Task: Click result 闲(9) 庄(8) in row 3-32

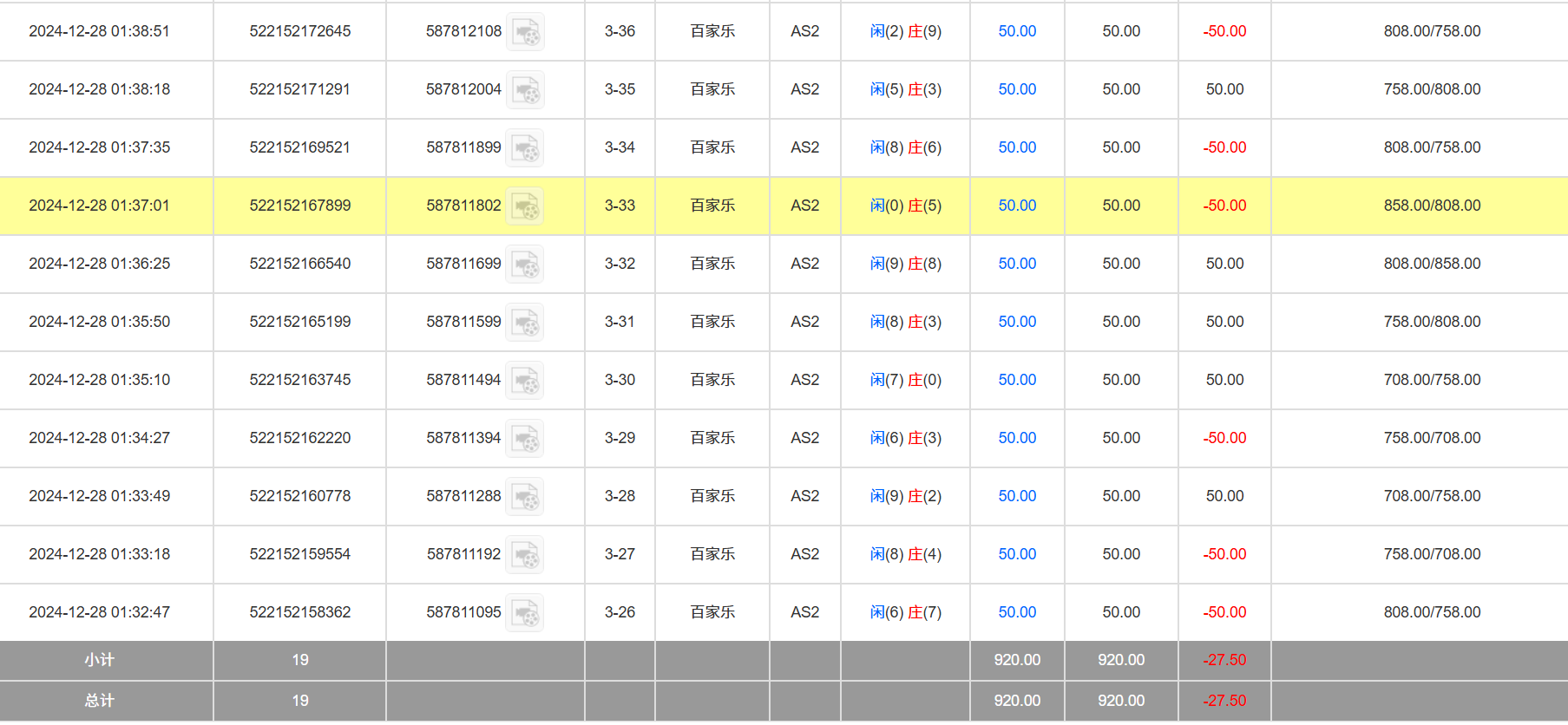Action: point(905,264)
